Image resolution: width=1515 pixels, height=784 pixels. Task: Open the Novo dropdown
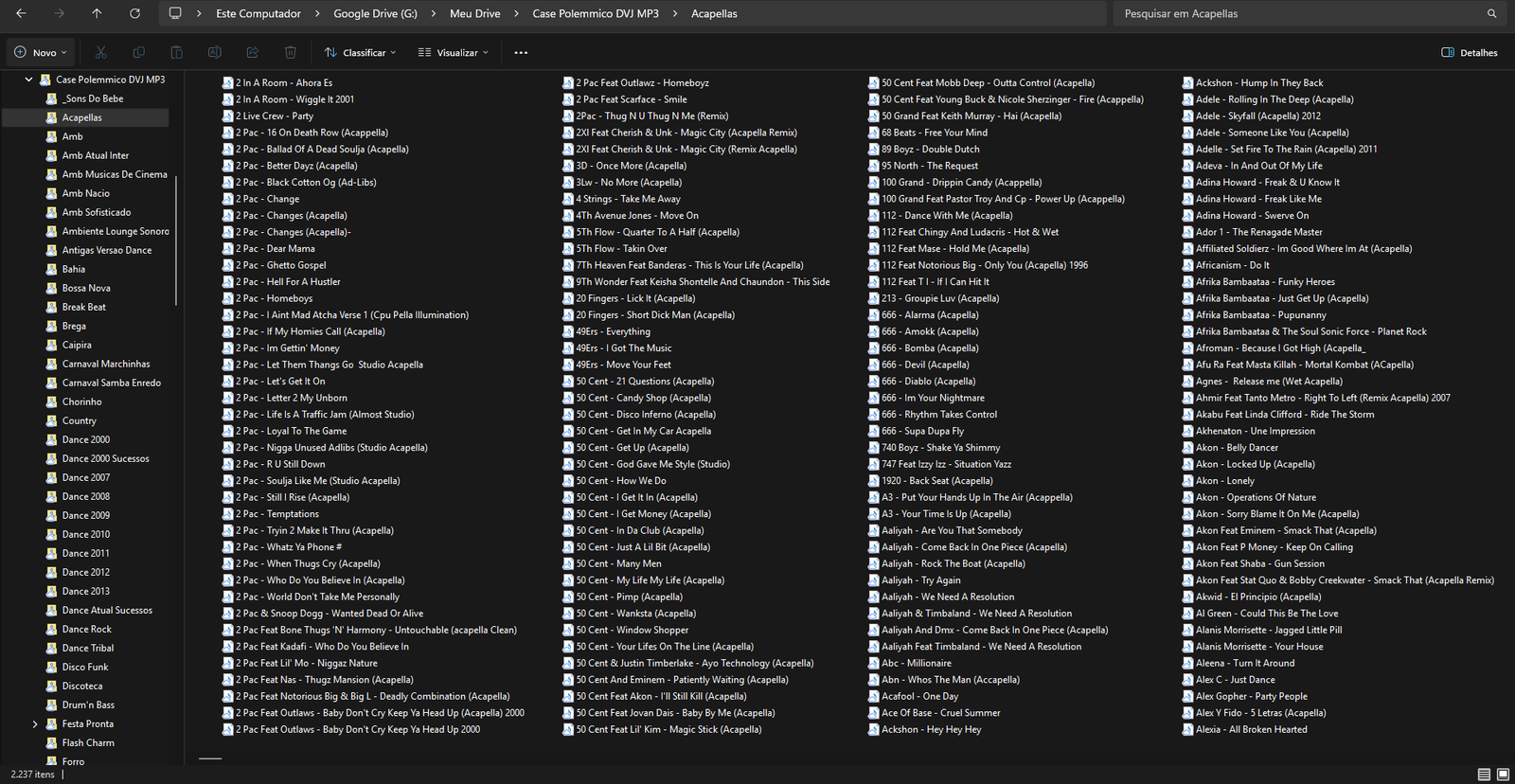(x=41, y=52)
